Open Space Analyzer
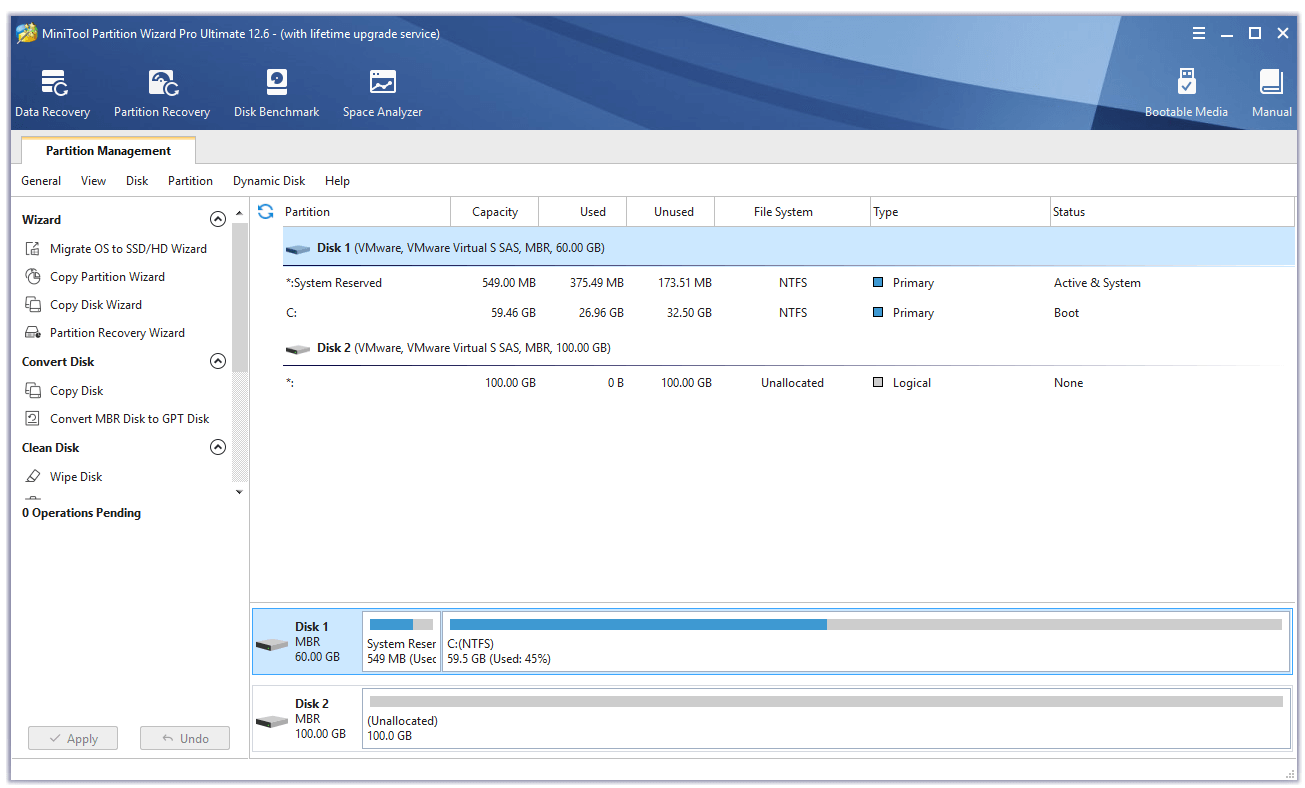 [x=382, y=94]
